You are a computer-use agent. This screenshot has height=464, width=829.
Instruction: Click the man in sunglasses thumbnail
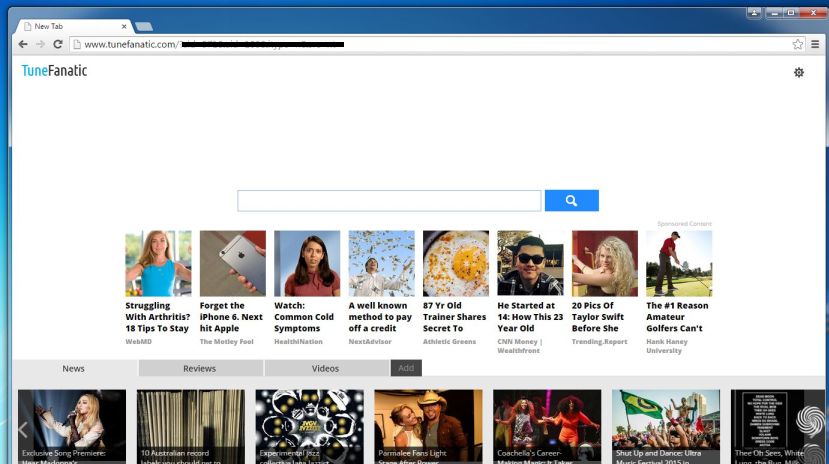(x=530, y=263)
